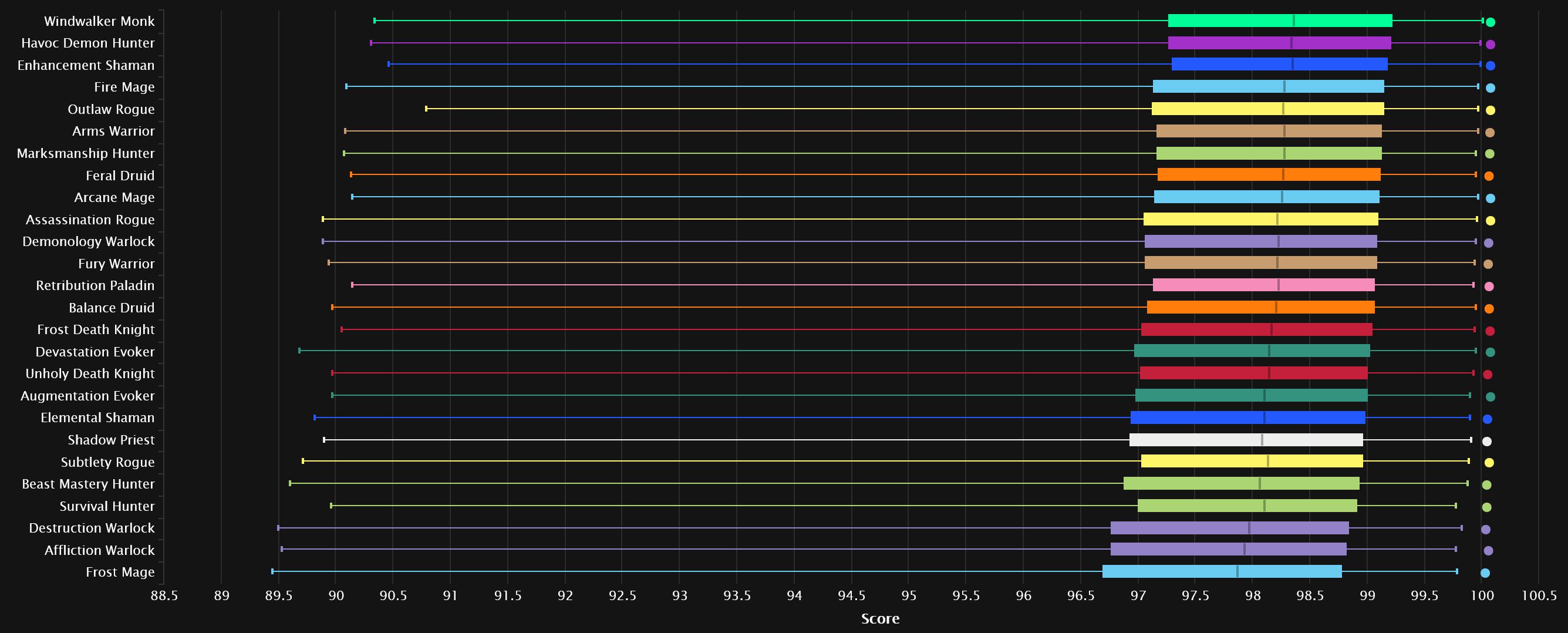Click the Arcane Mage label

pyautogui.click(x=114, y=197)
